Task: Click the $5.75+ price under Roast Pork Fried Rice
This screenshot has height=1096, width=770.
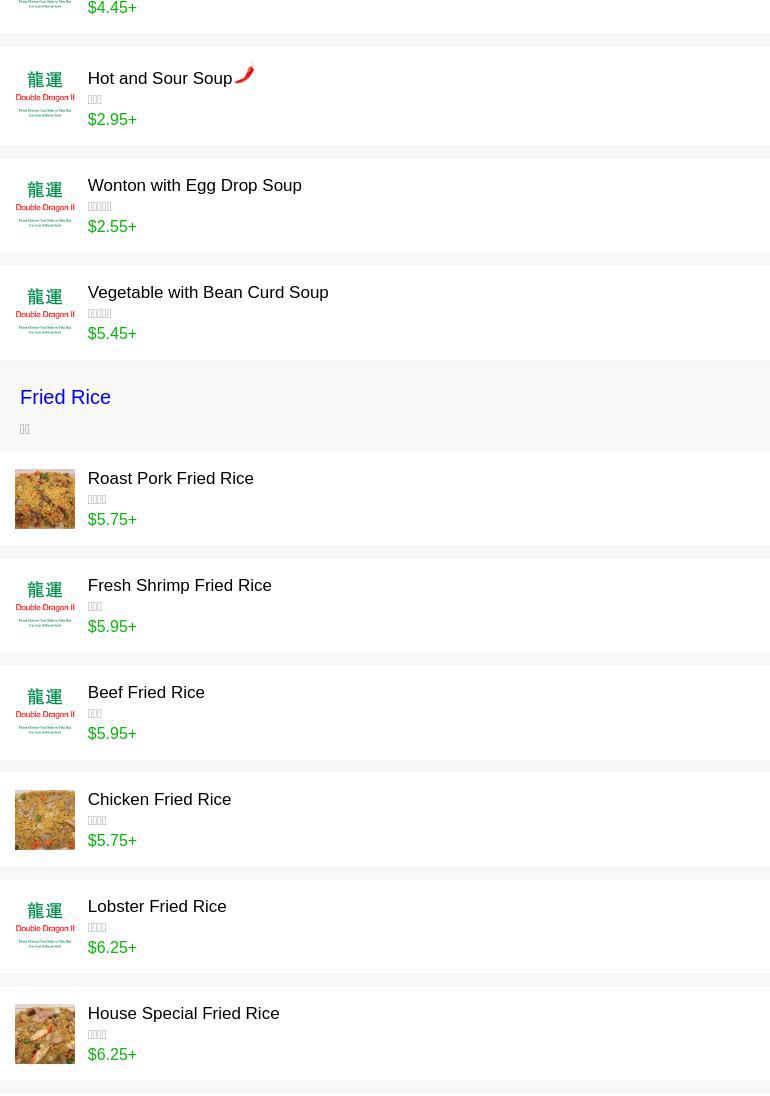Action: coord(112,520)
